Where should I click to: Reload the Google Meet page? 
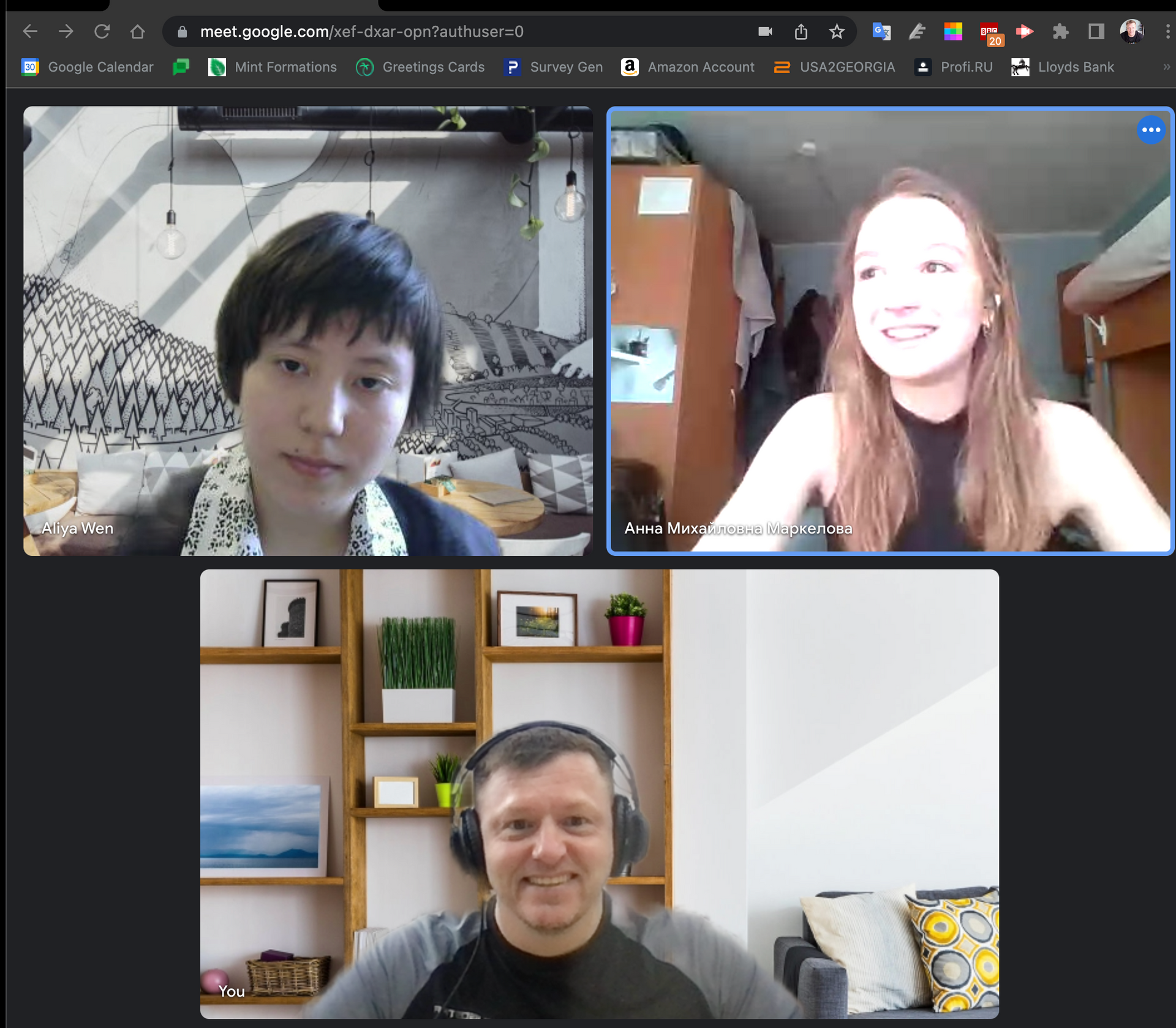point(102,31)
